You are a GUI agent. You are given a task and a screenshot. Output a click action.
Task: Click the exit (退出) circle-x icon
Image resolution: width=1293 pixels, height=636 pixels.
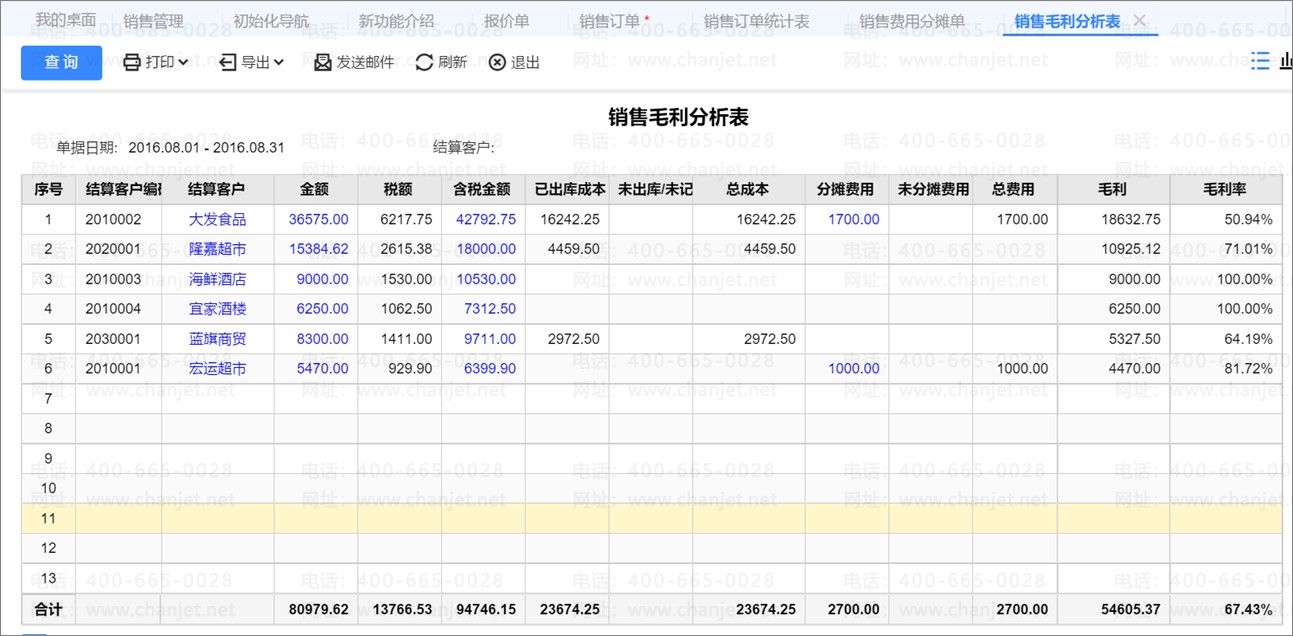click(497, 62)
